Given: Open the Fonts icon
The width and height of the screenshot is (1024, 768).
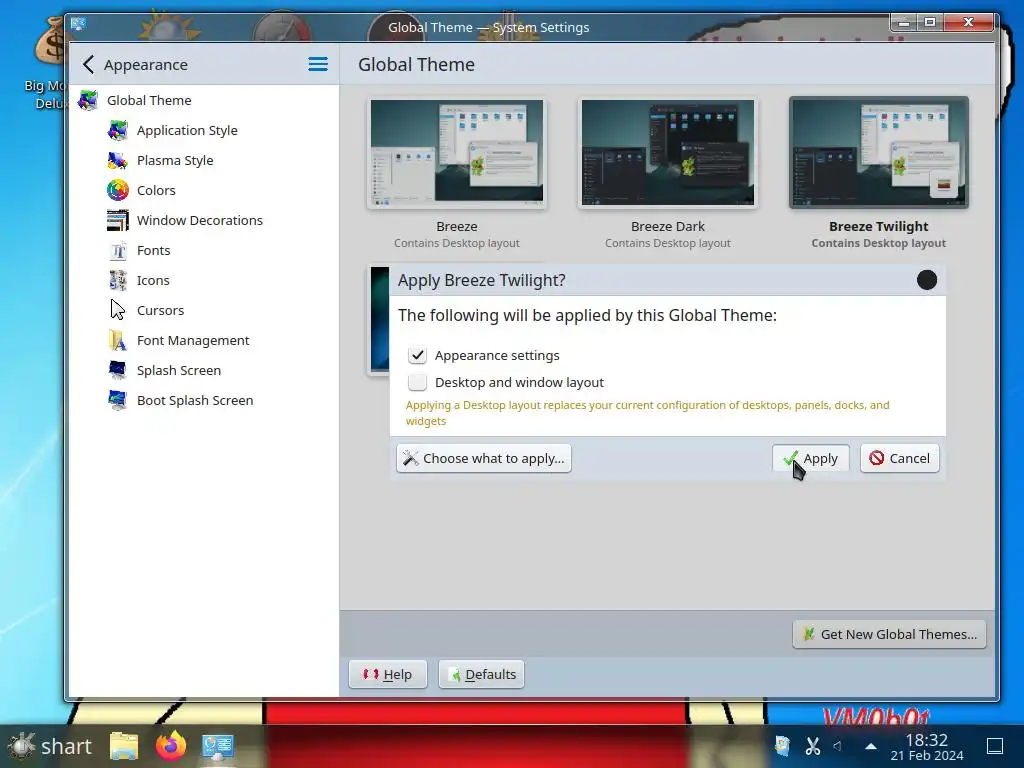Looking at the screenshot, I should click(118, 251).
